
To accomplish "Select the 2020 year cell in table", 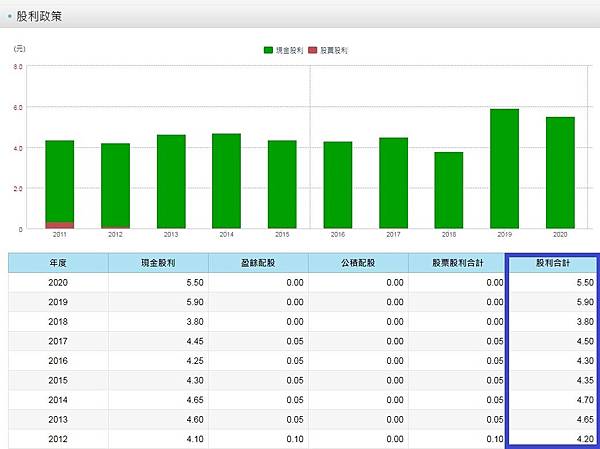I will pos(58,282).
